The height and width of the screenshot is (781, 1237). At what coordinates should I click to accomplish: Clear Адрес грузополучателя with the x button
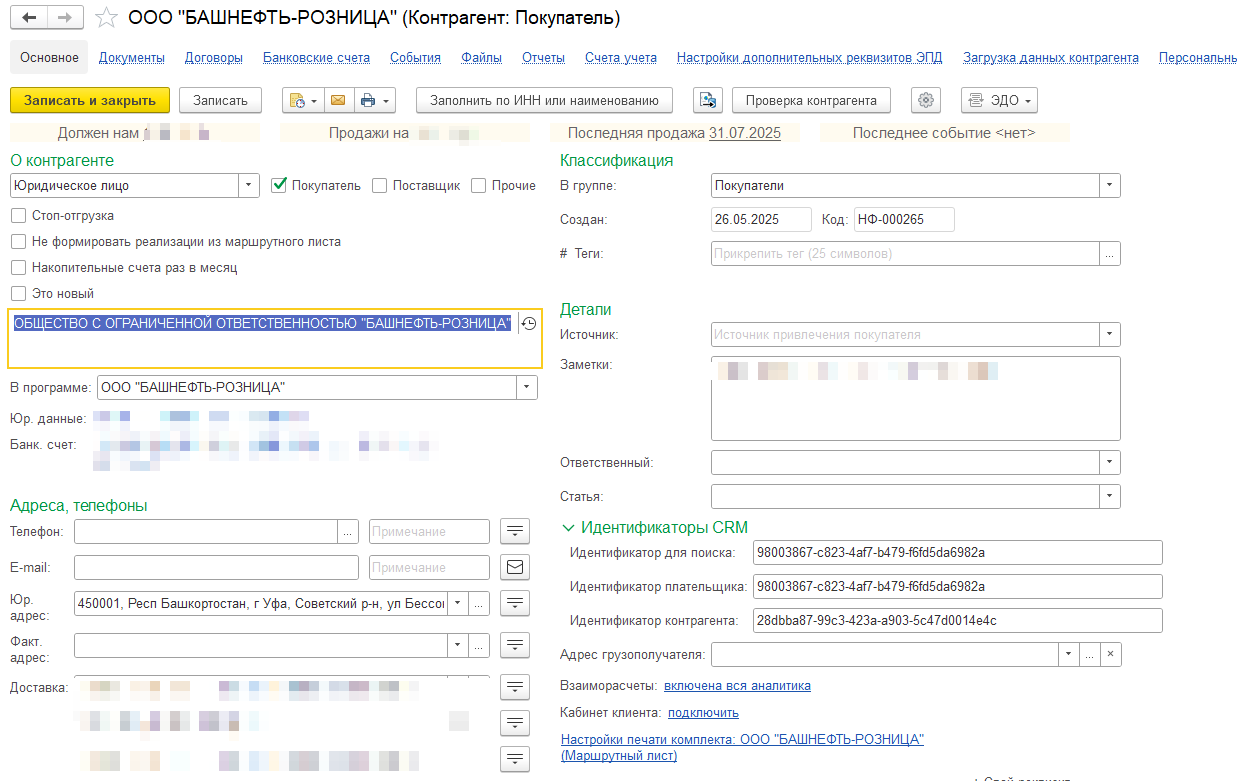click(1110, 655)
